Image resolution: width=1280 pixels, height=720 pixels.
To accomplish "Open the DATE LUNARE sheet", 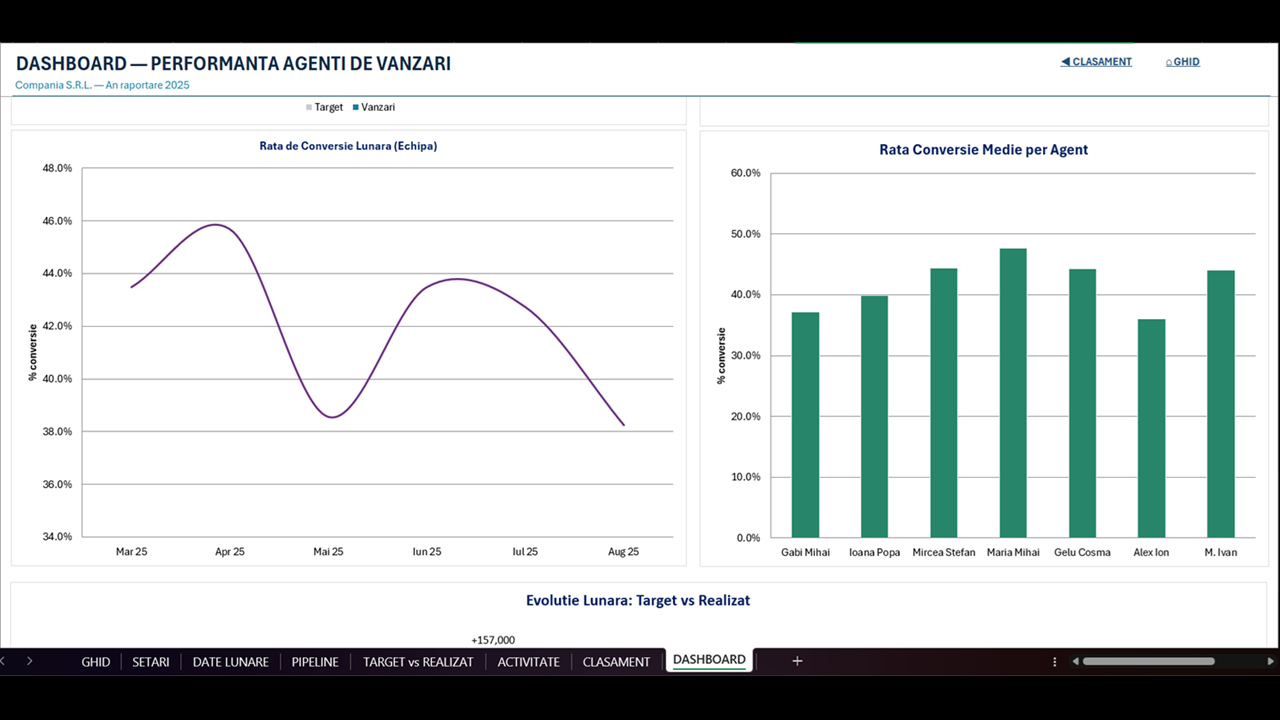I will [x=231, y=662].
